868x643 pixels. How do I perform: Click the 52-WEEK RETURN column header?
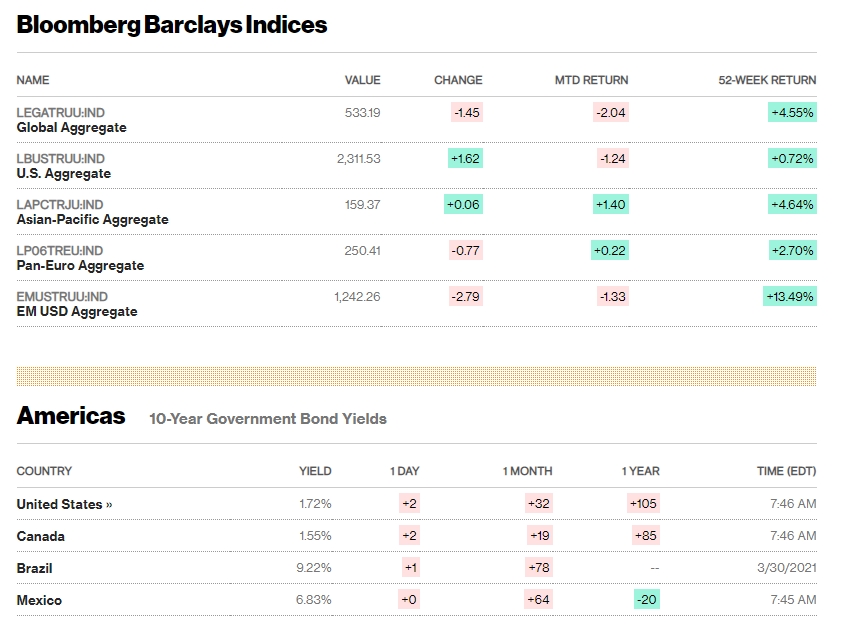click(767, 80)
